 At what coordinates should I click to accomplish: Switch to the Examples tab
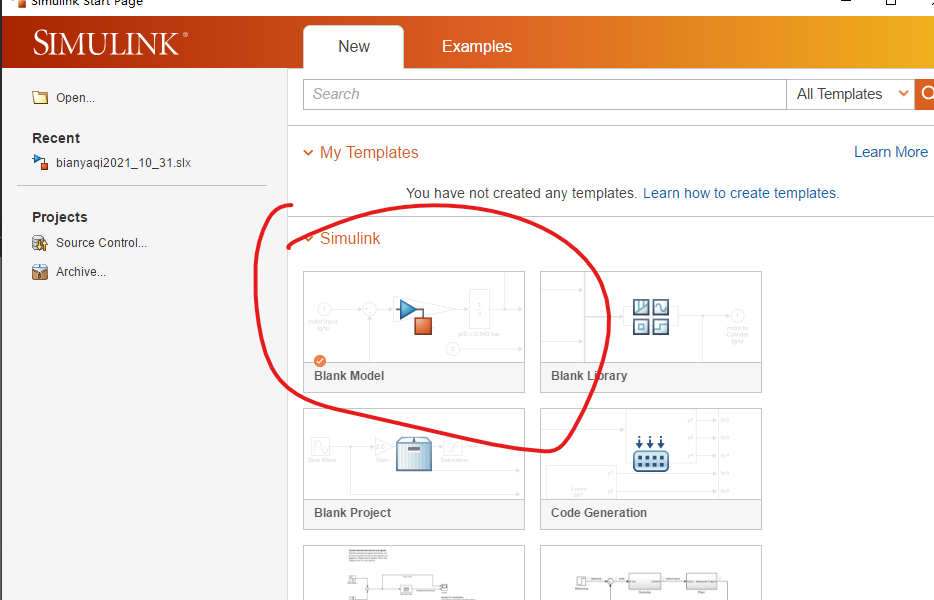click(477, 46)
